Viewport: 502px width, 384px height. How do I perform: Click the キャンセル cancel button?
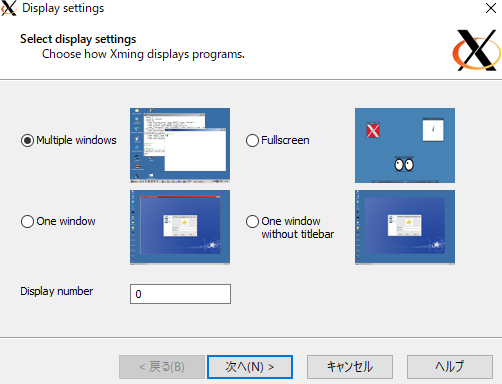click(350, 367)
